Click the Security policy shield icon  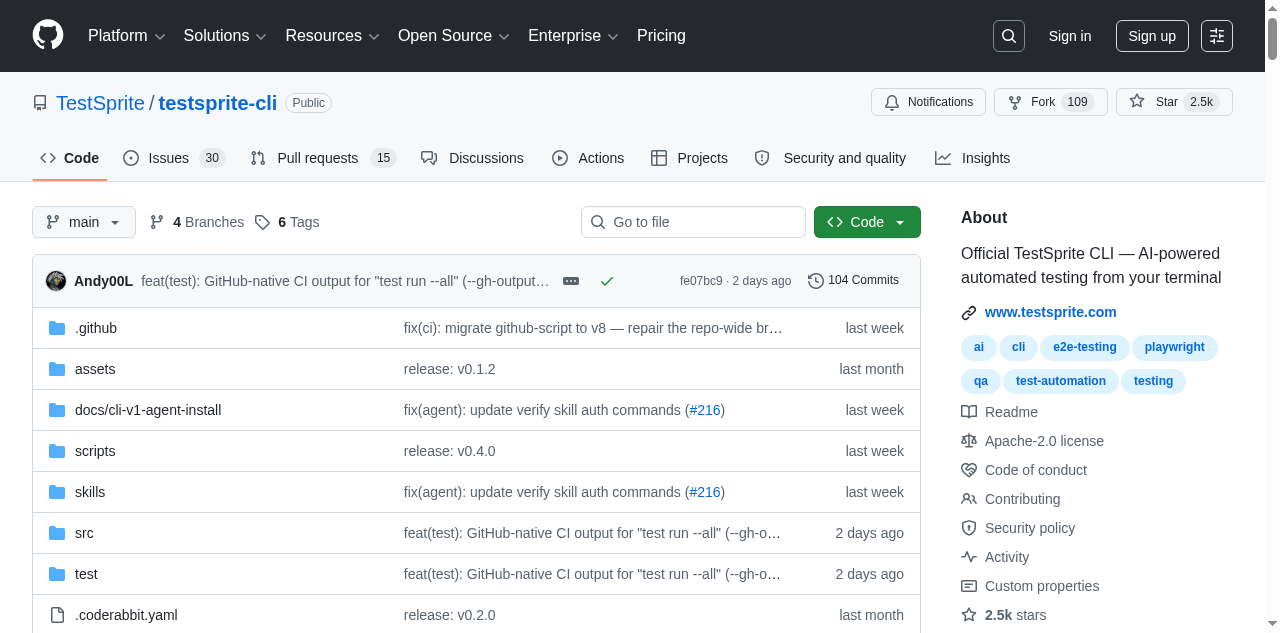click(x=969, y=528)
